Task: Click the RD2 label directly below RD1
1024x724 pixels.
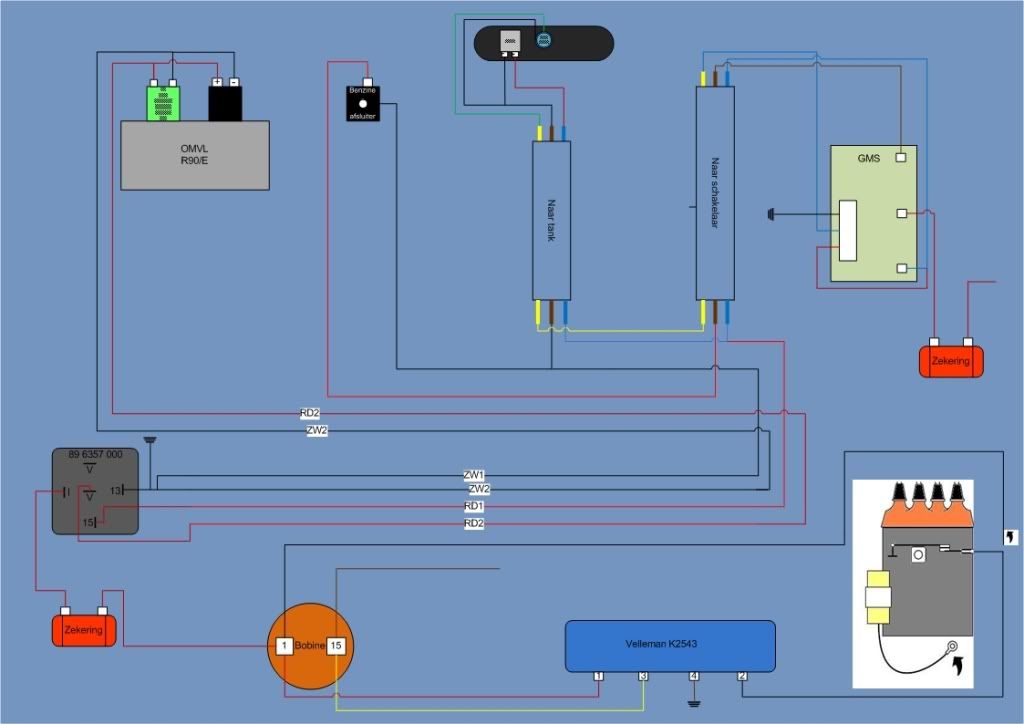Action: 474,524
